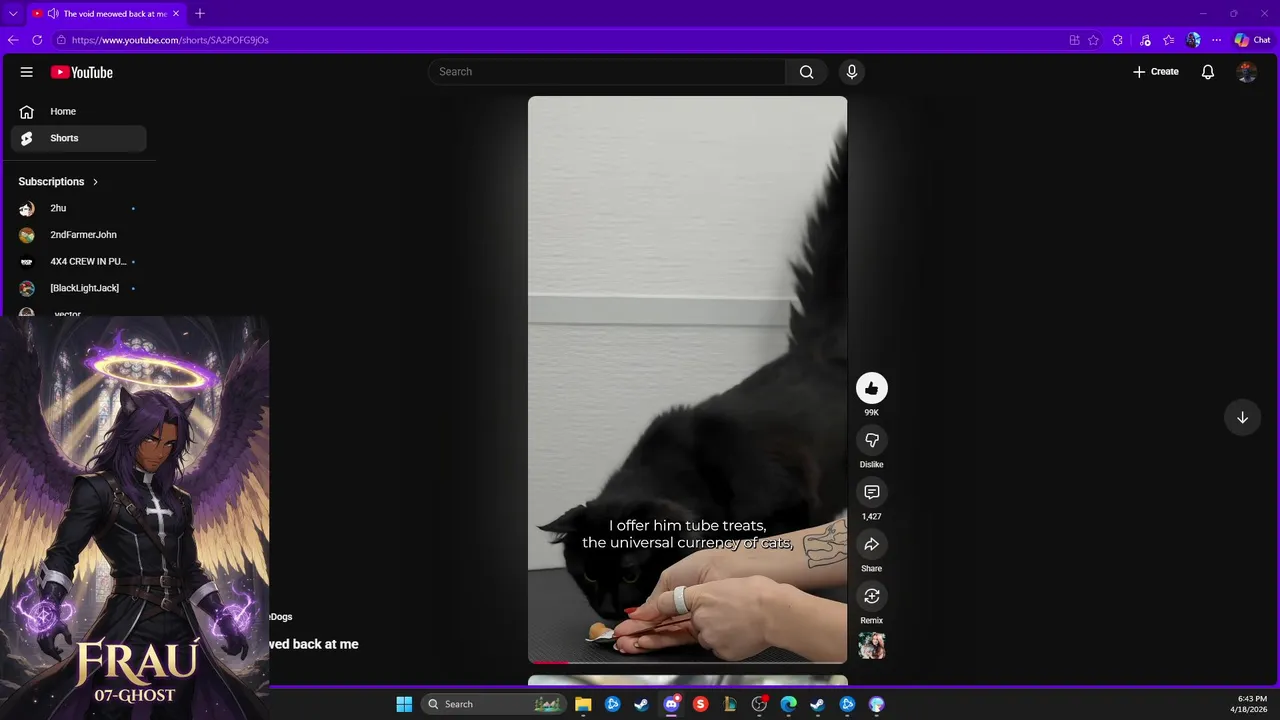Open the 2ndFarmerJohn subscription channel

79,235
